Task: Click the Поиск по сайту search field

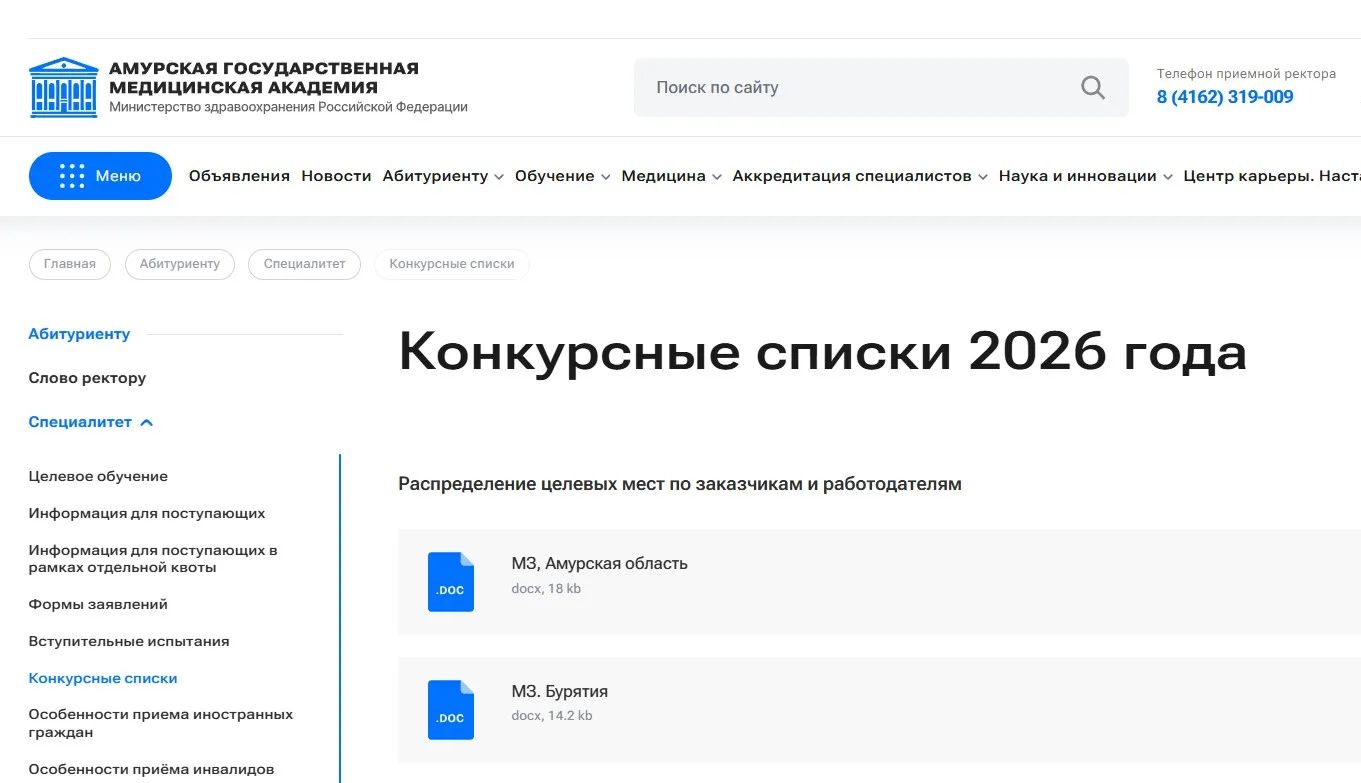Action: click(881, 88)
